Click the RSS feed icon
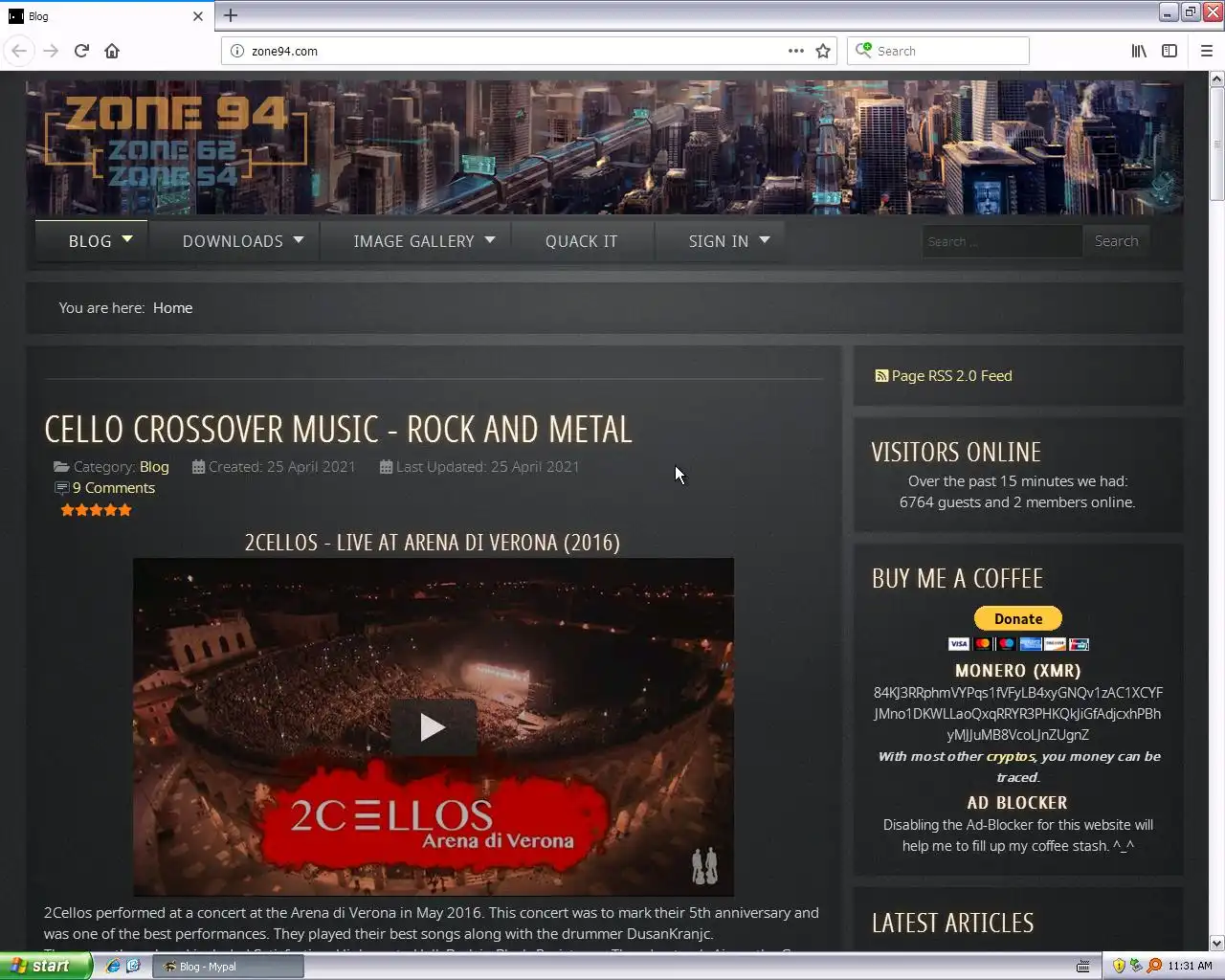The height and width of the screenshot is (980, 1225). pyautogui.click(x=881, y=376)
